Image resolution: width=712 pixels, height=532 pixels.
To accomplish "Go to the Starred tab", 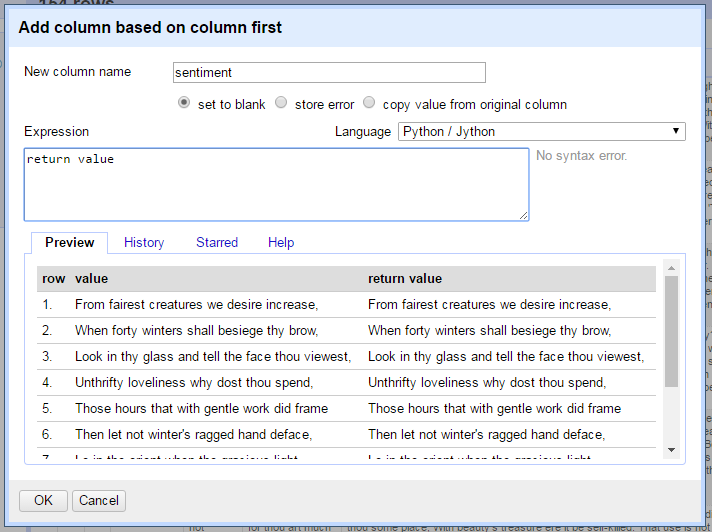I will coord(217,242).
